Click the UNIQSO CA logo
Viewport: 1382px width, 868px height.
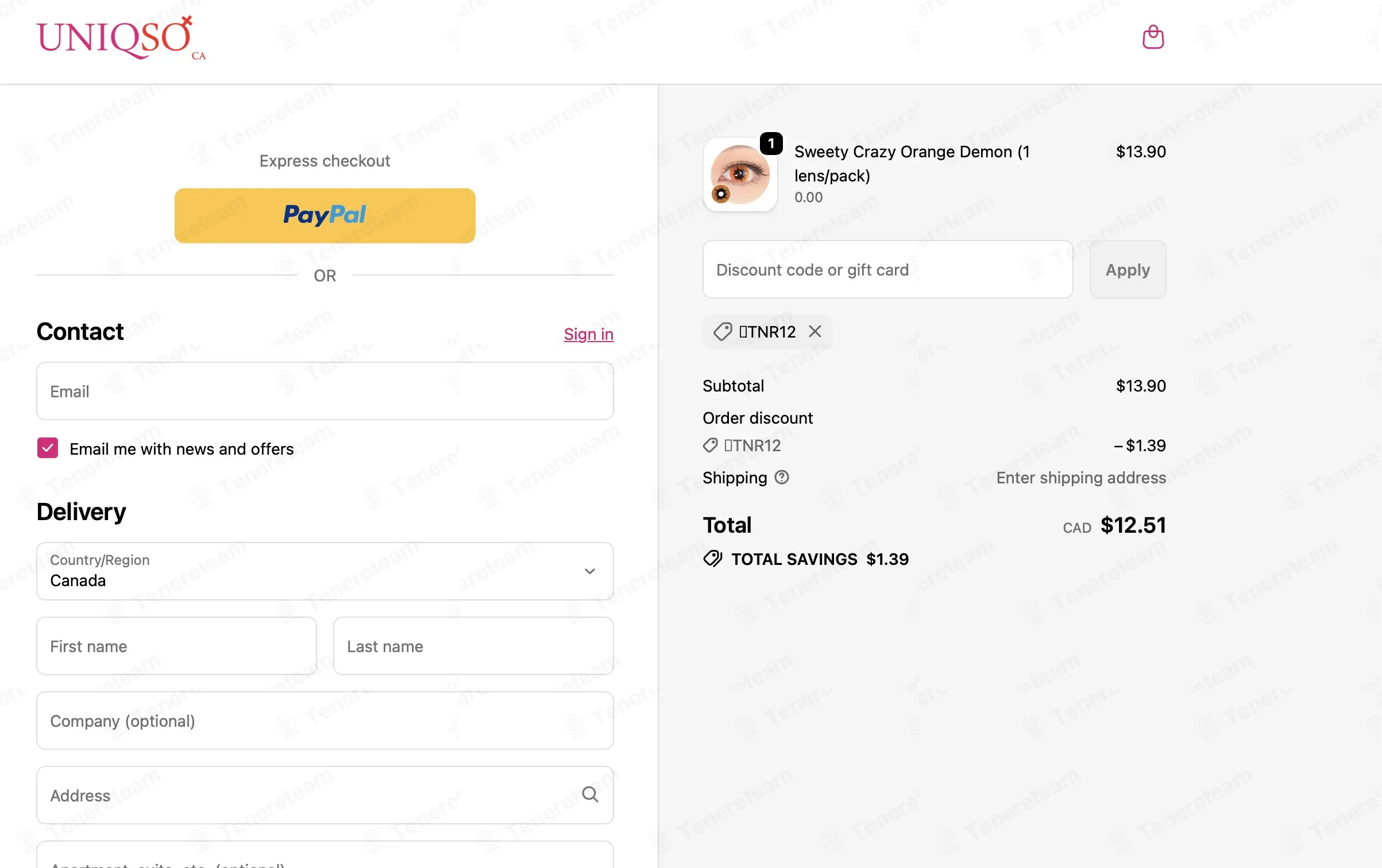(121, 38)
